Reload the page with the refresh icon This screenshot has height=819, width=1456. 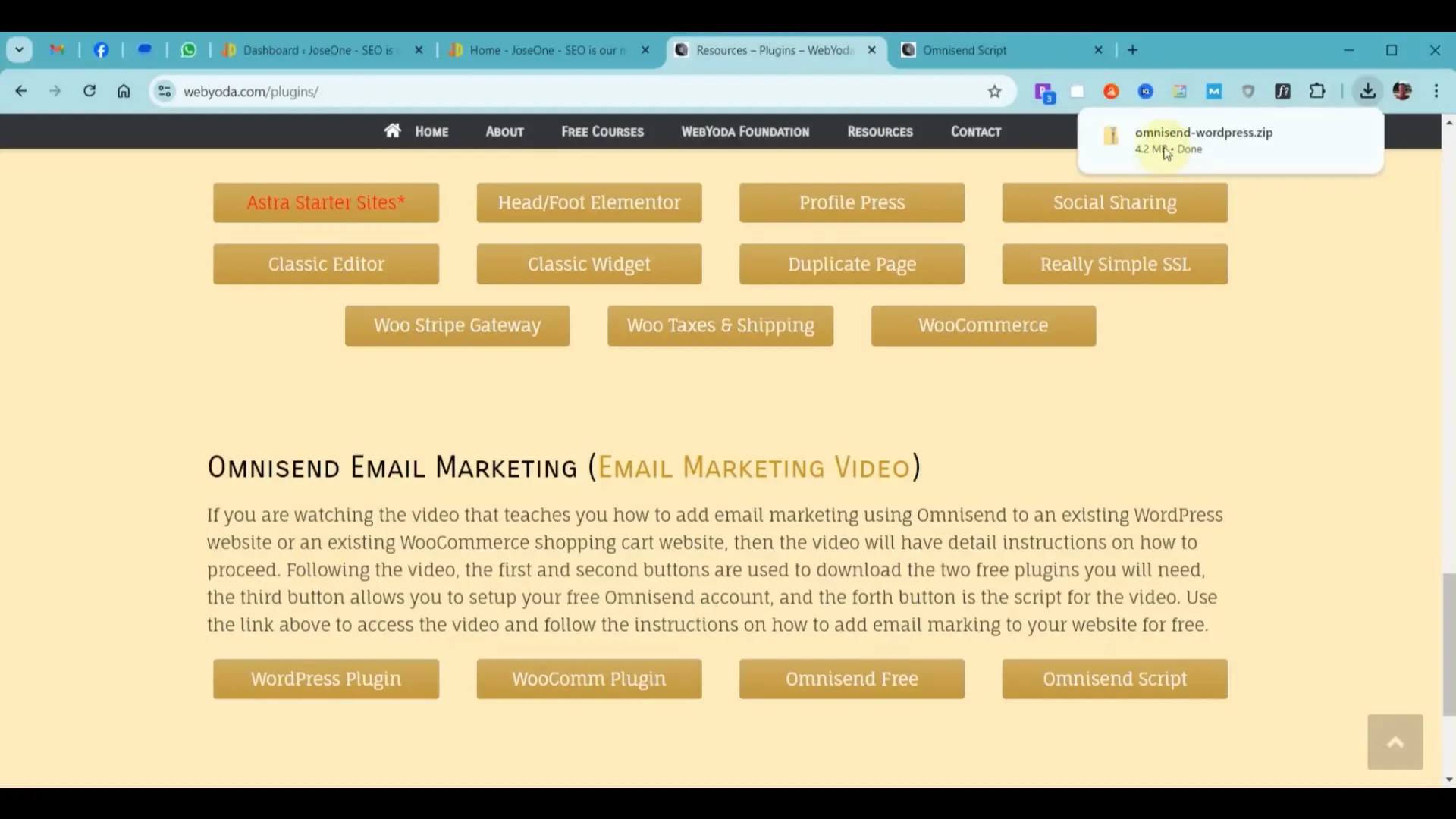[89, 91]
